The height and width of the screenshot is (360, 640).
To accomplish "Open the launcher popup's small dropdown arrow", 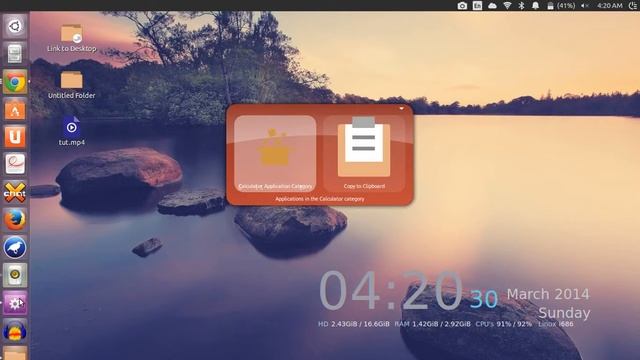I will click(x=401, y=109).
